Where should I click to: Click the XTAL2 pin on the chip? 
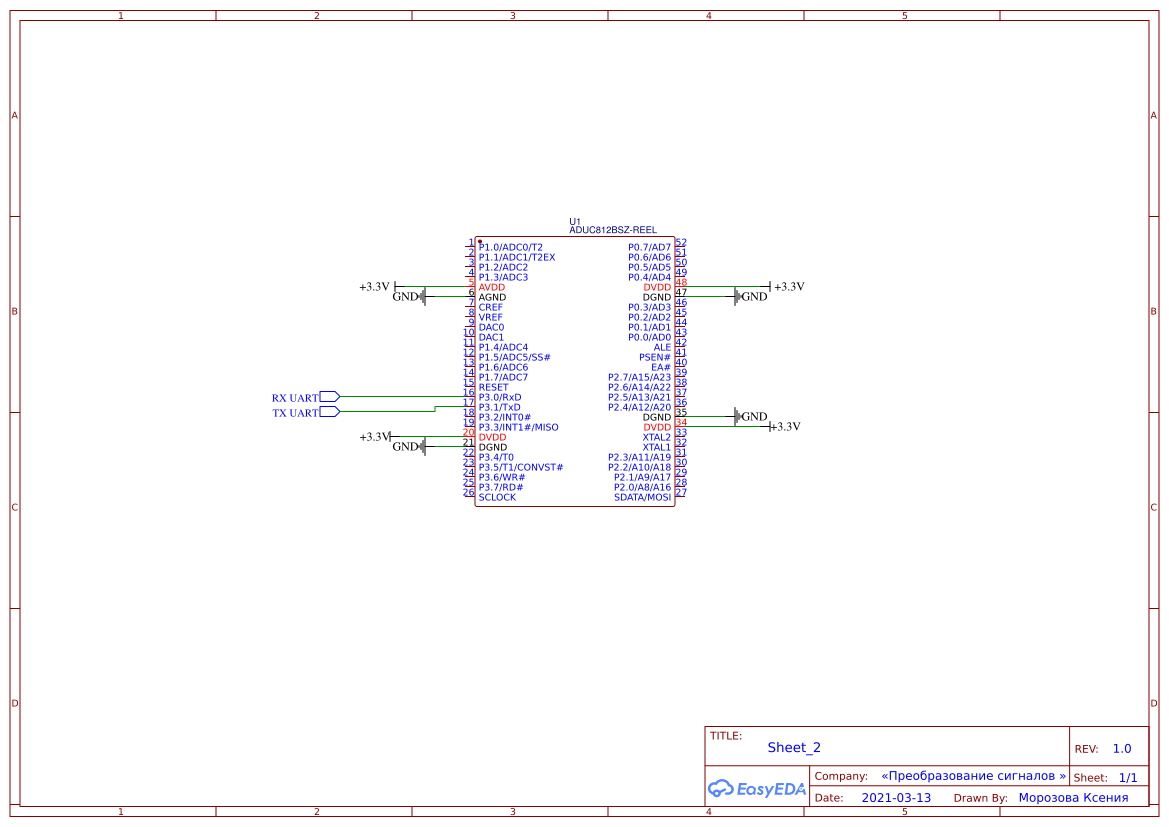tap(651, 437)
